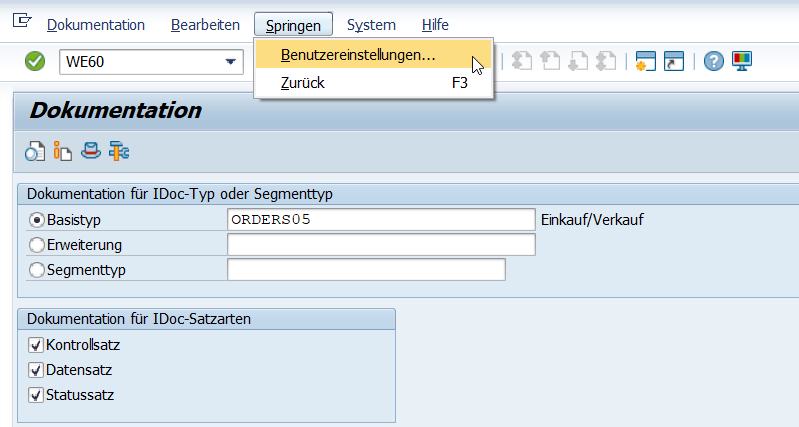Screen dimensions: 799x427
Task: Open the blue Help question mark icon
Action: (714, 61)
